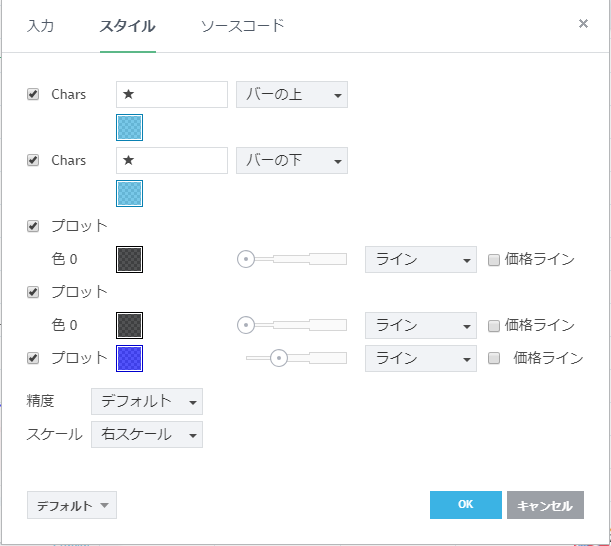Click the blue plot's line width slider
The width and height of the screenshot is (611, 546).
pyautogui.click(x=296, y=358)
